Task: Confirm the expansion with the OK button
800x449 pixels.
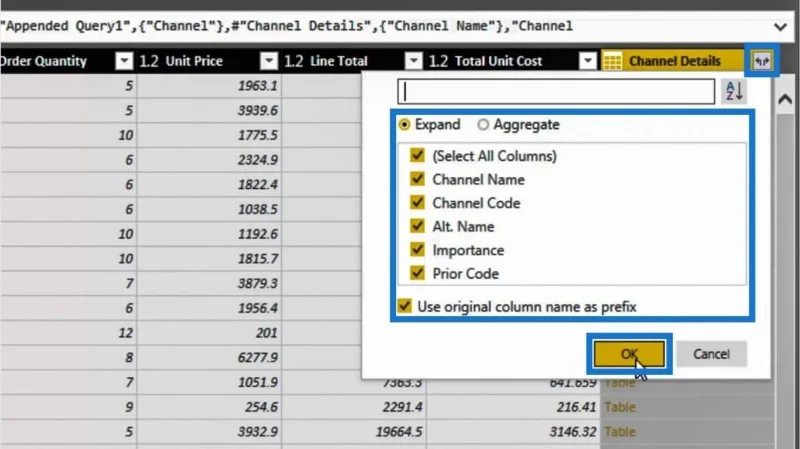Action: pos(629,354)
